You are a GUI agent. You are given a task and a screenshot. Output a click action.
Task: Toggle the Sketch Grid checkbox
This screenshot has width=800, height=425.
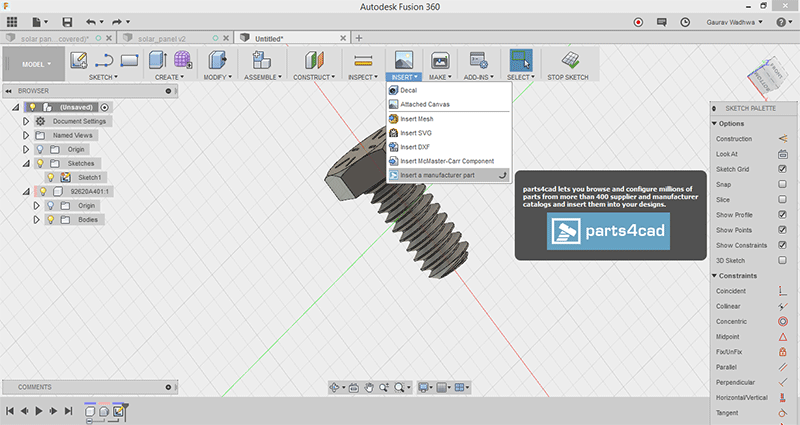click(782, 169)
